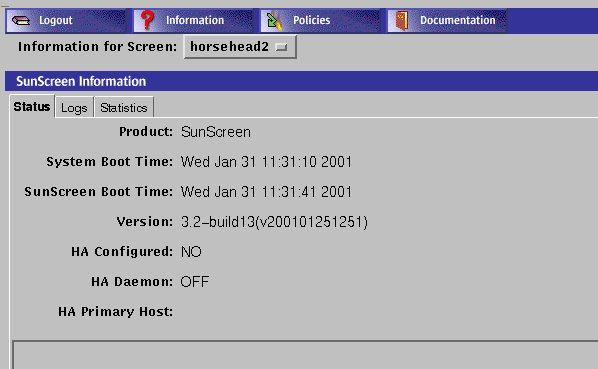The height and width of the screenshot is (369, 598).
Task: Click the Product value SunScreen
Action: click(x=216, y=132)
